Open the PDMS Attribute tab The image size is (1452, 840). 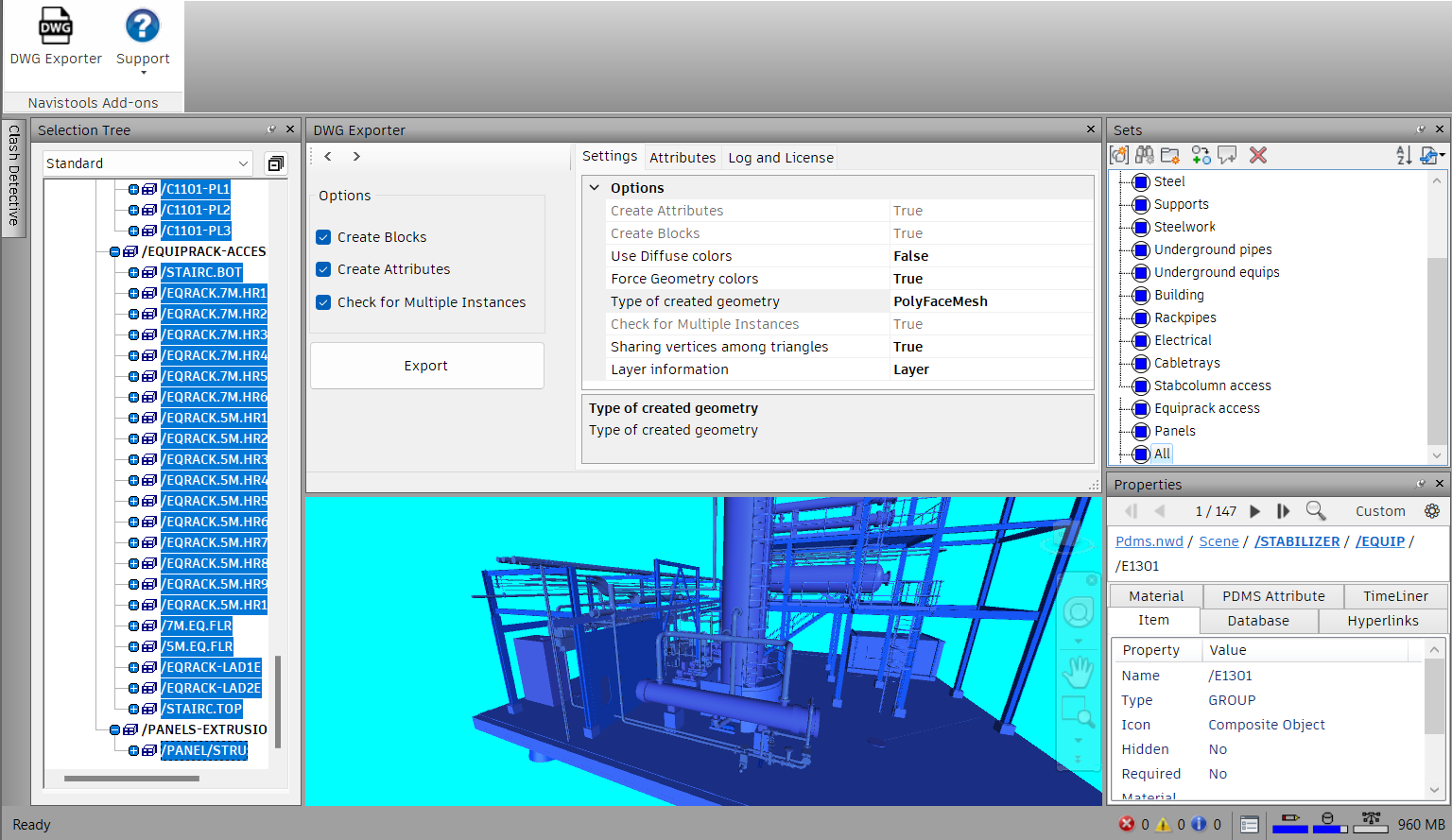[1272, 596]
